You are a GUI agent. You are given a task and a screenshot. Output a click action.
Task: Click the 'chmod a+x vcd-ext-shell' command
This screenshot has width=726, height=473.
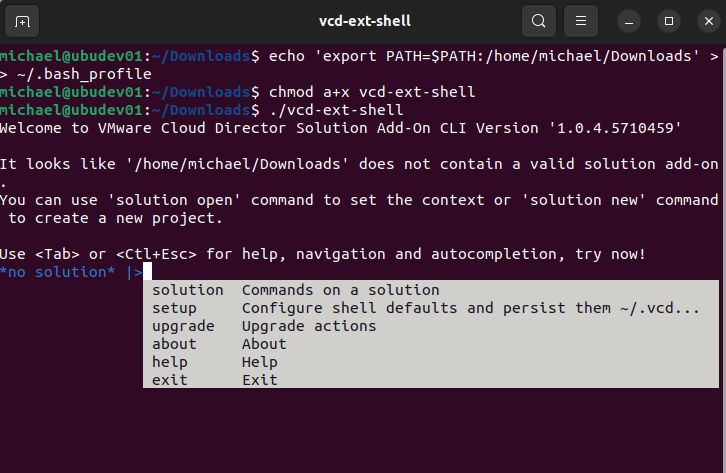(x=372, y=91)
